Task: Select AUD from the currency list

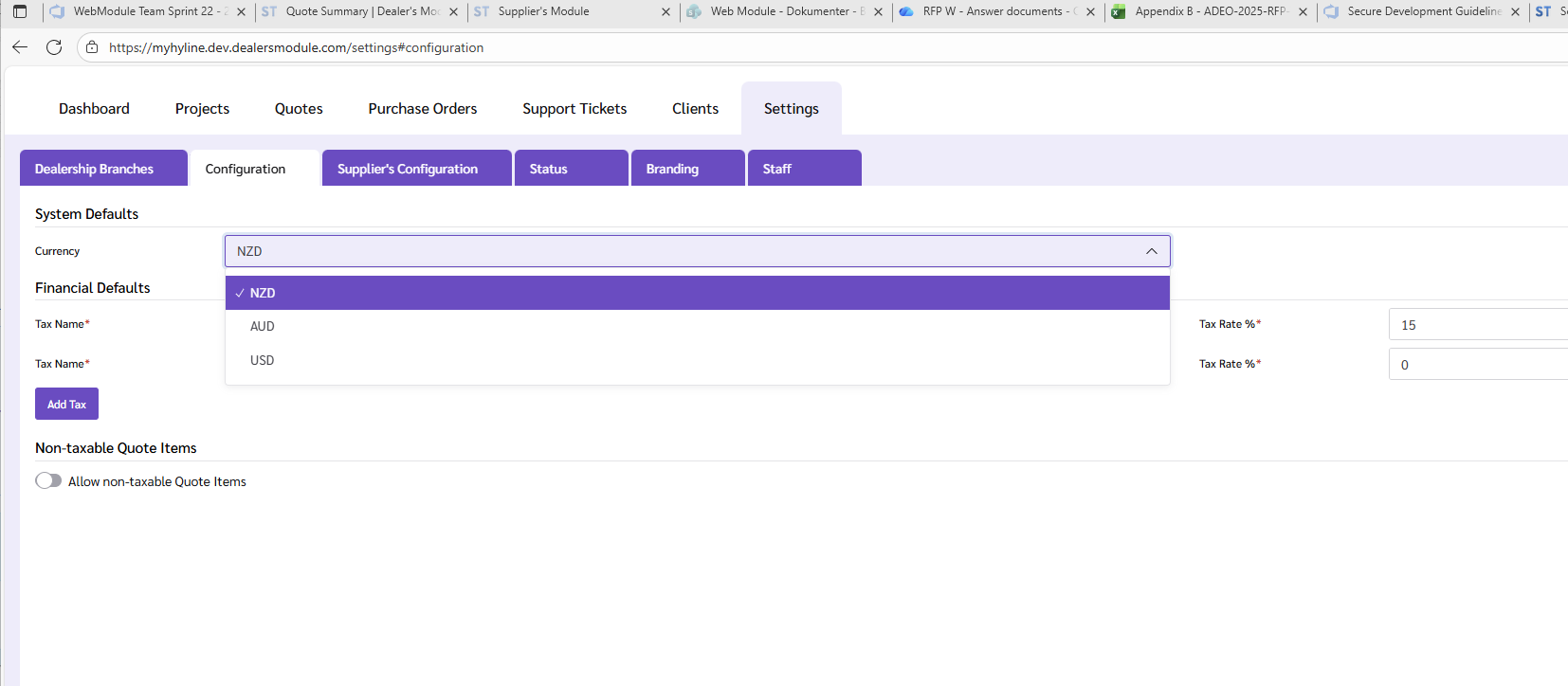Action: click(263, 327)
